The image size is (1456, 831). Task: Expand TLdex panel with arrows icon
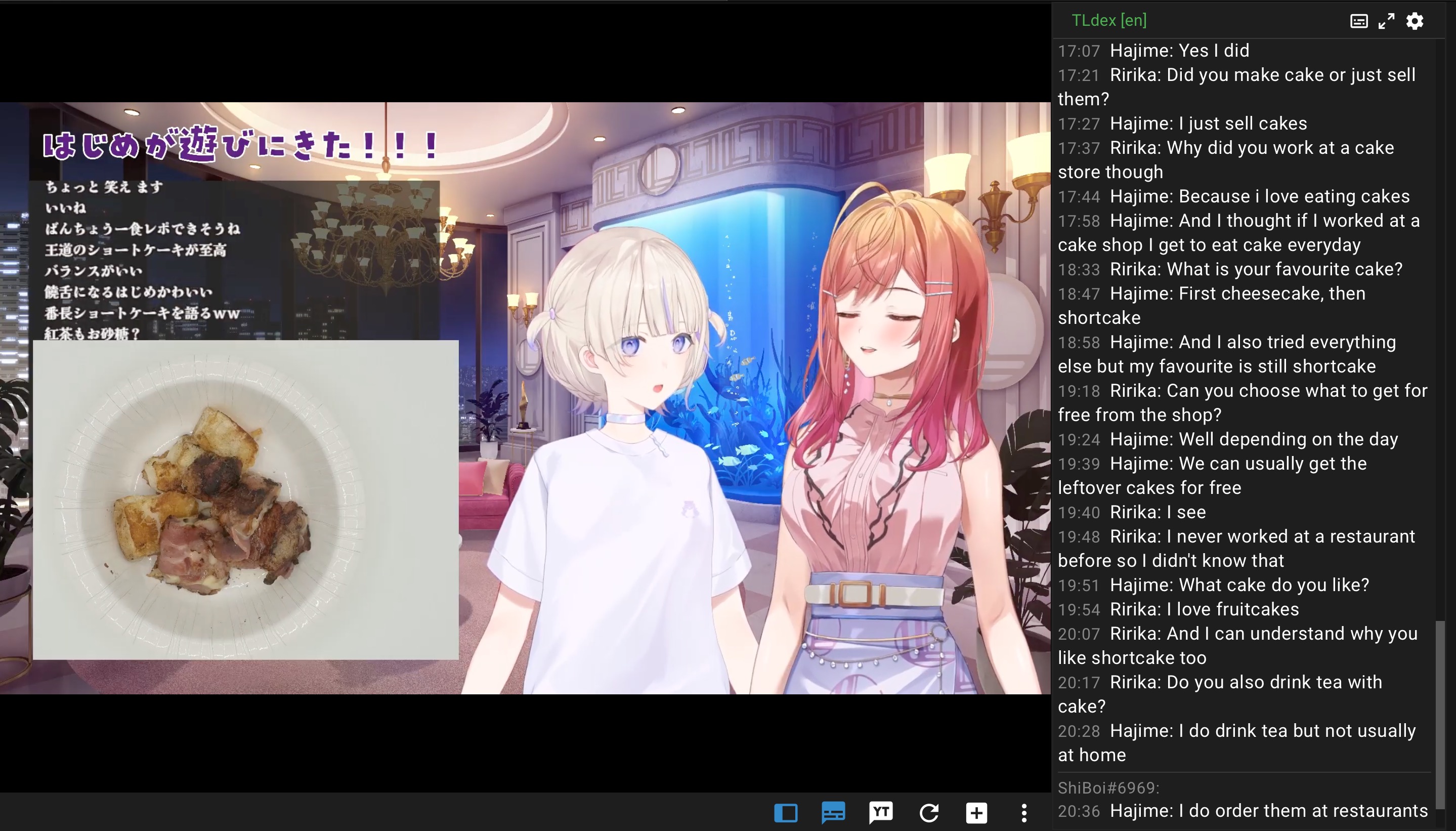click(x=1386, y=21)
